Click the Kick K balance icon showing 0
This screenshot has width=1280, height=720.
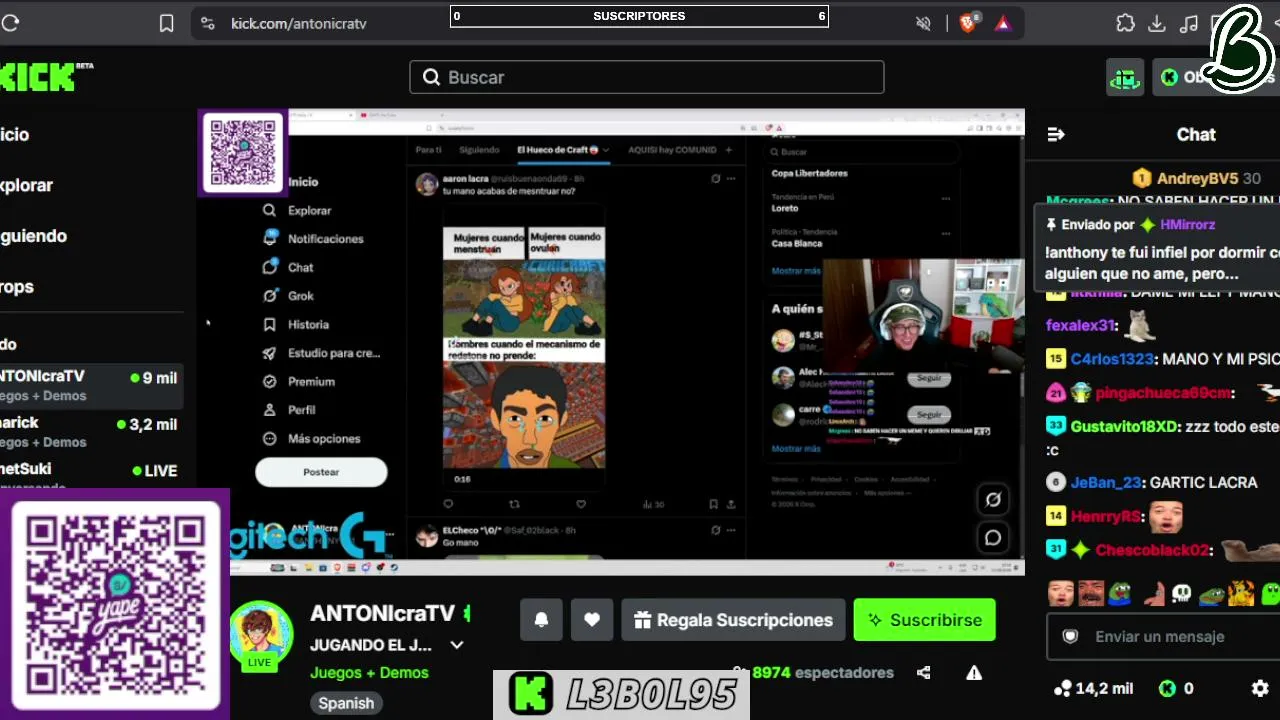(x=1176, y=688)
